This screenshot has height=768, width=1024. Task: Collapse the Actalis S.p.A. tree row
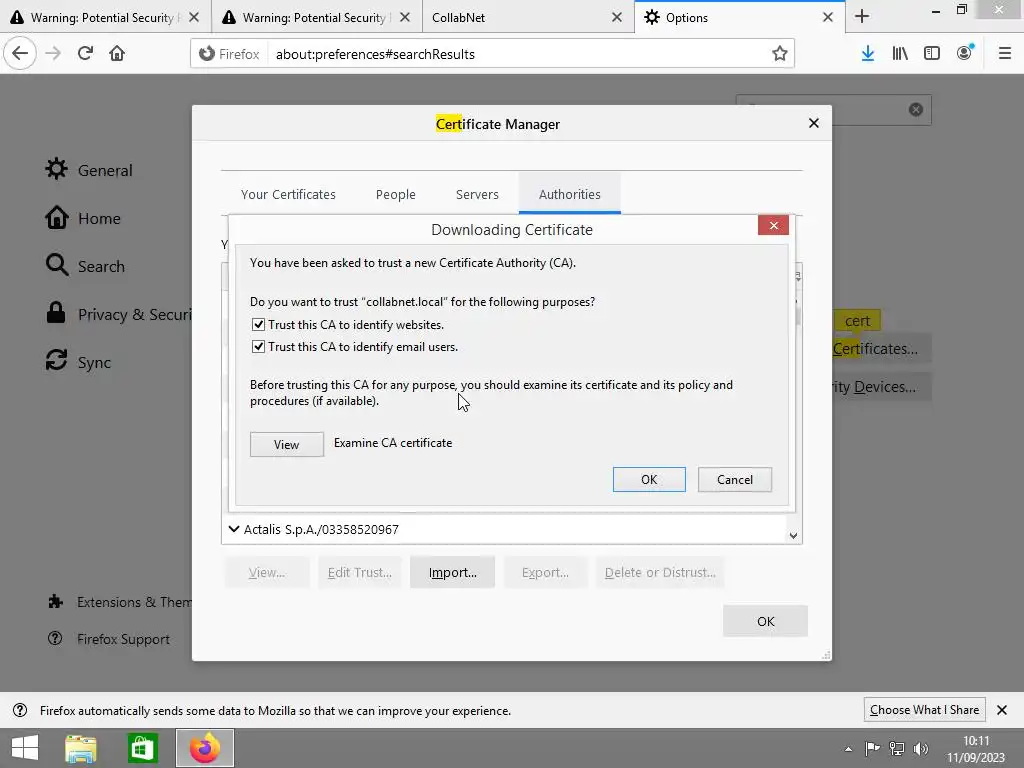point(234,529)
